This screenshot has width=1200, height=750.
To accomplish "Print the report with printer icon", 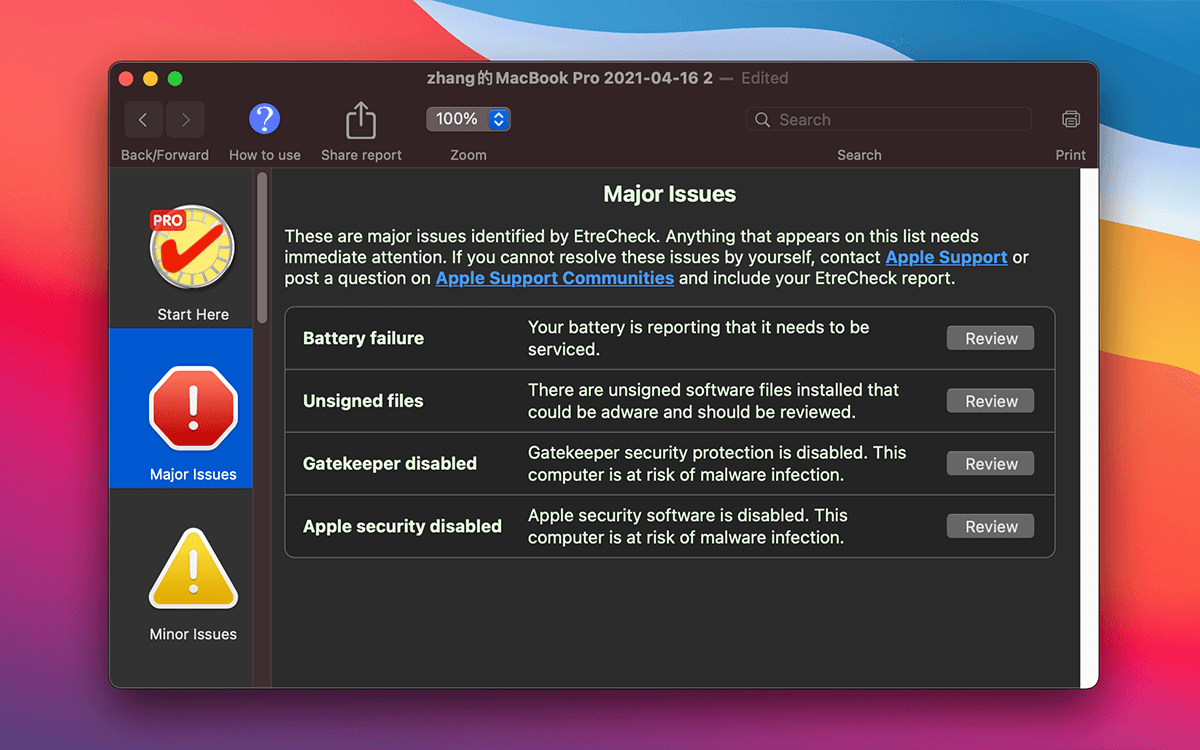I will tap(1071, 120).
